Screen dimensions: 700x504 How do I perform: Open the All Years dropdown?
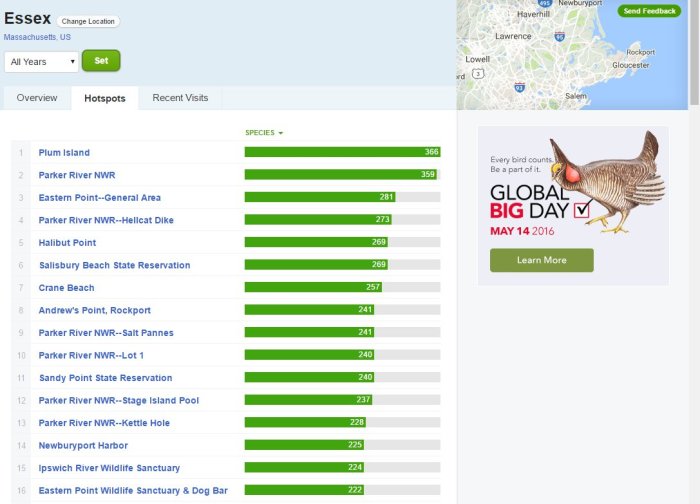pyautogui.click(x=41, y=62)
